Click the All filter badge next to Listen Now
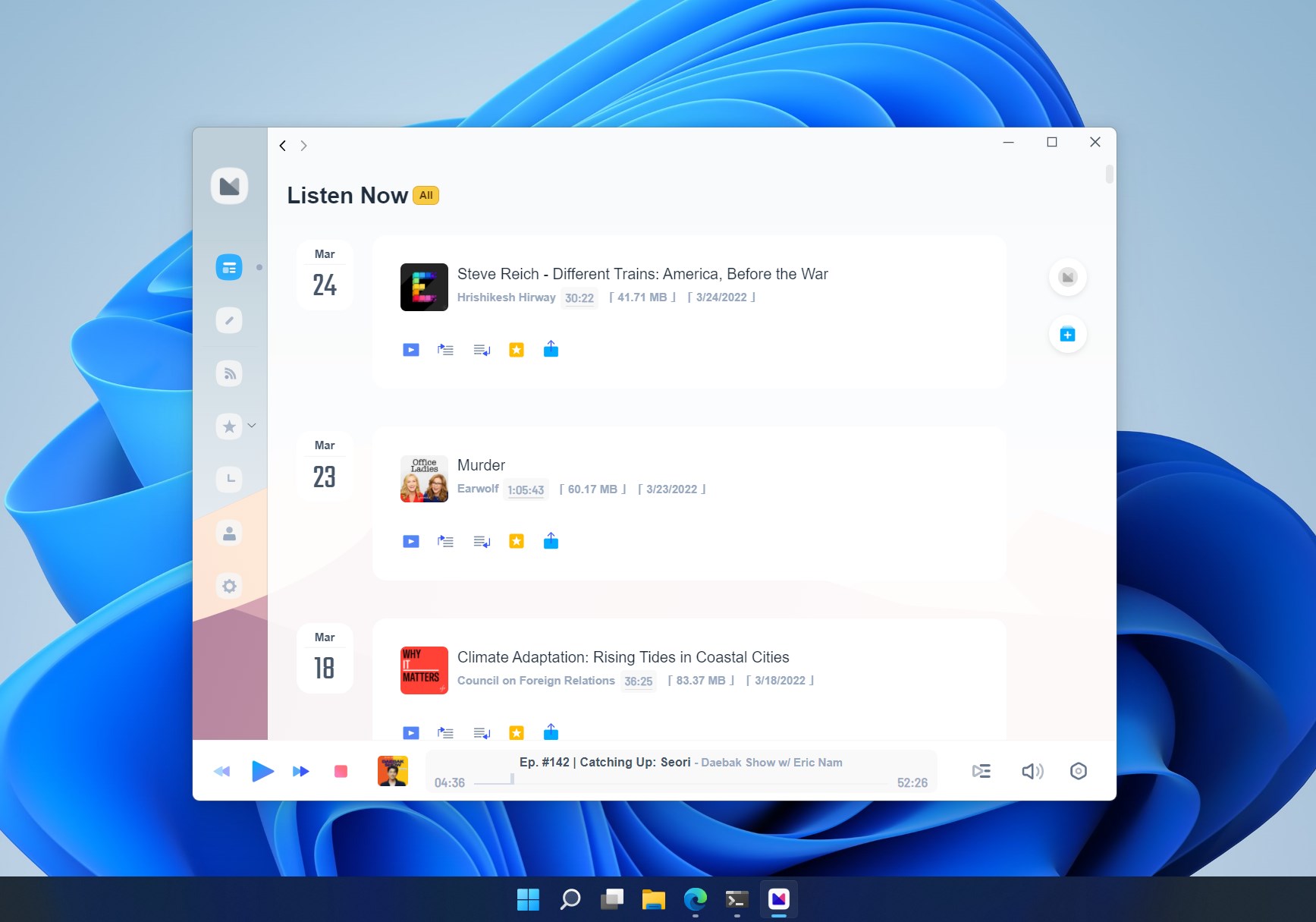This screenshot has width=1316, height=922. click(426, 195)
